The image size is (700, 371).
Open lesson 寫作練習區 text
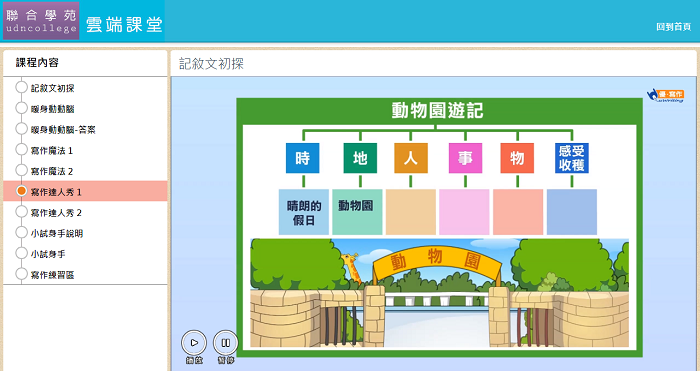pyautogui.click(x=53, y=275)
